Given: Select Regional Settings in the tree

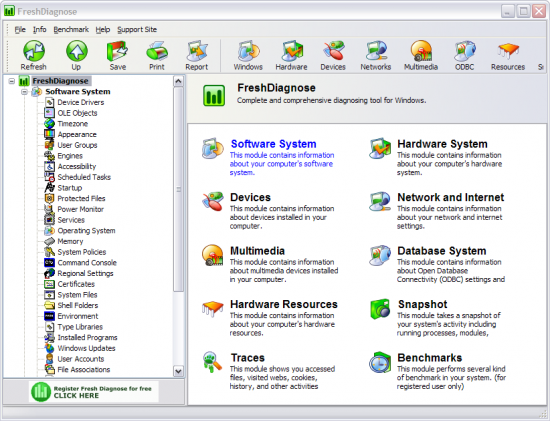Looking at the screenshot, I should pos(85,274).
